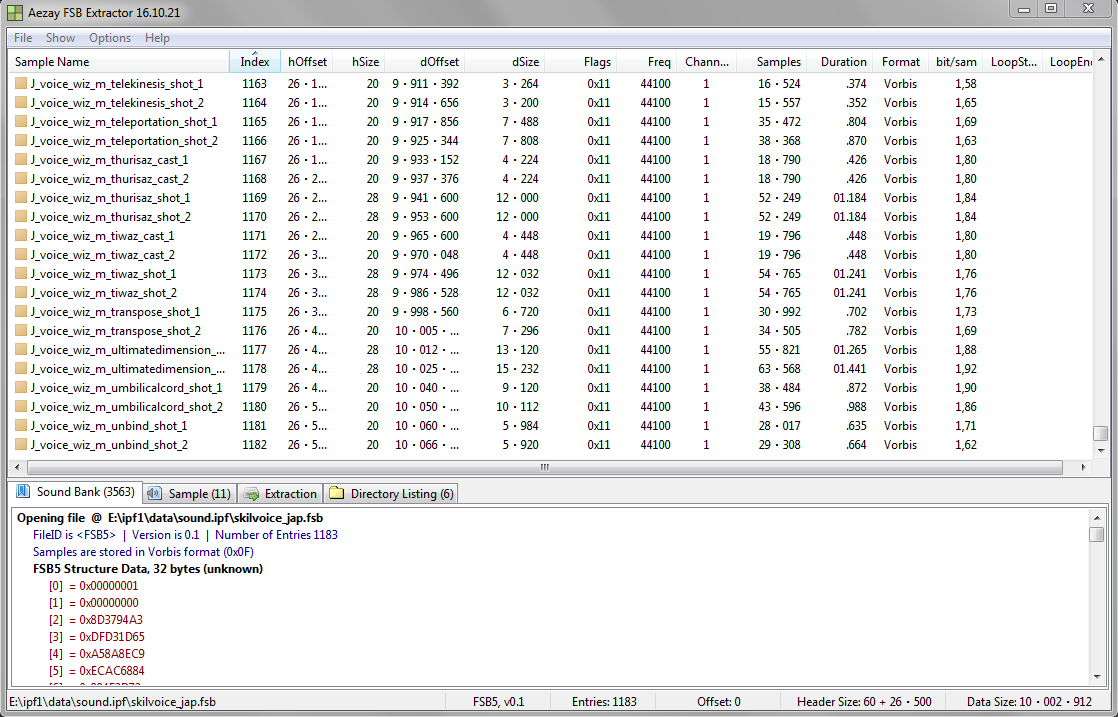The width and height of the screenshot is (1118, 717).
Task: Sort by the Sample Name column header
Action: tap(118, 61)
